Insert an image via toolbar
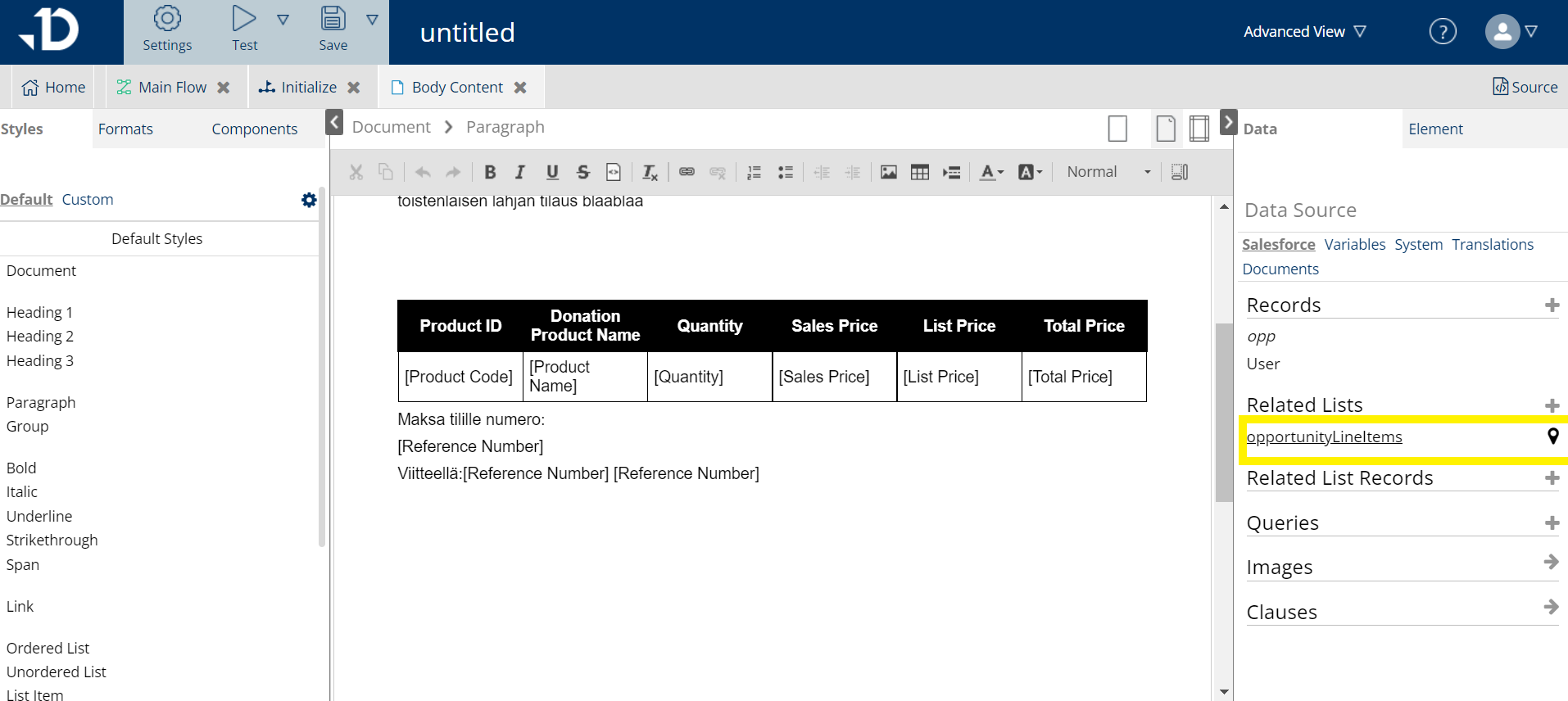The height and width of the screenshot is (701, 1568). coord(889,172)
